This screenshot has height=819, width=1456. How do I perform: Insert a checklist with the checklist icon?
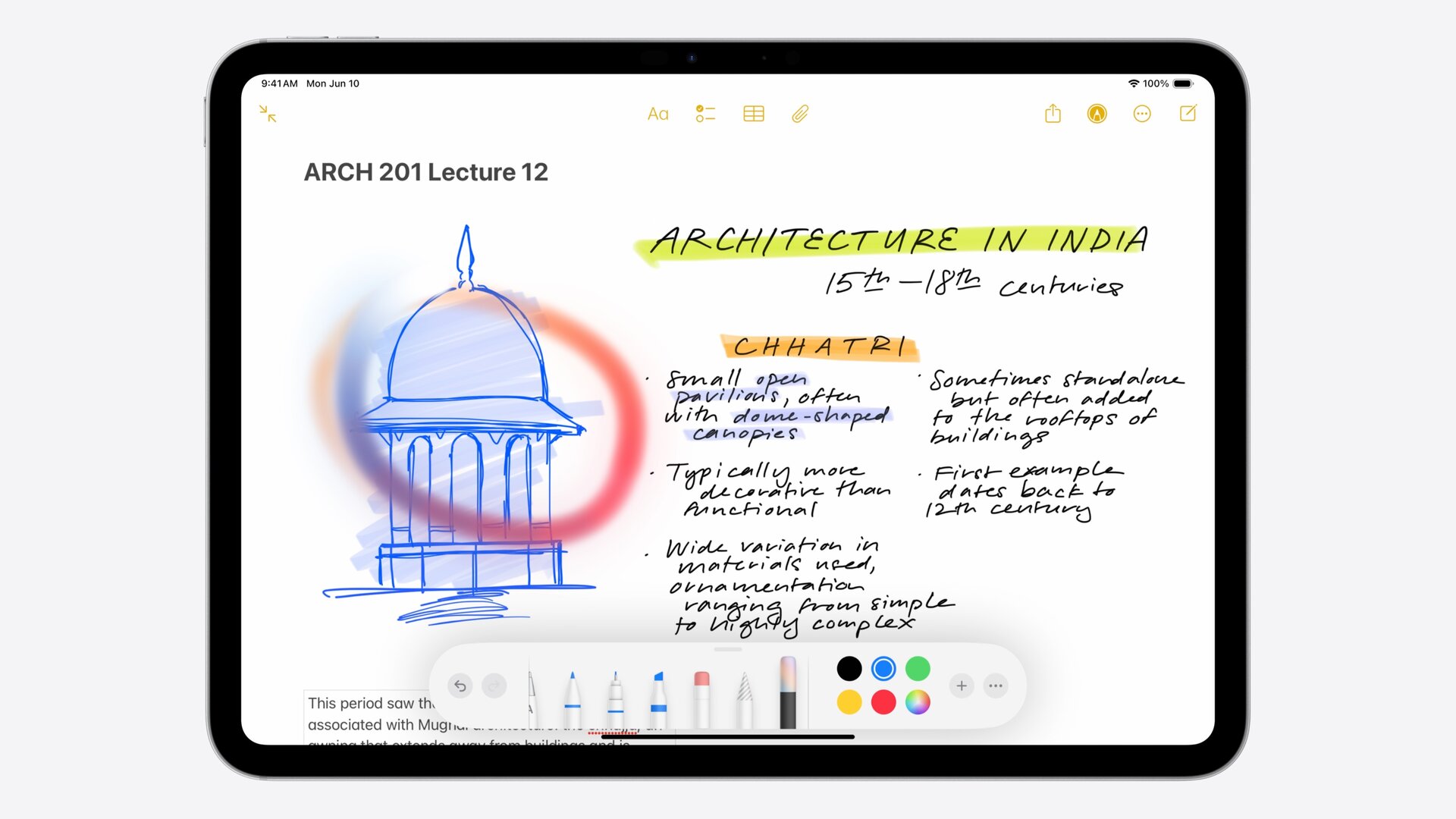705,114
